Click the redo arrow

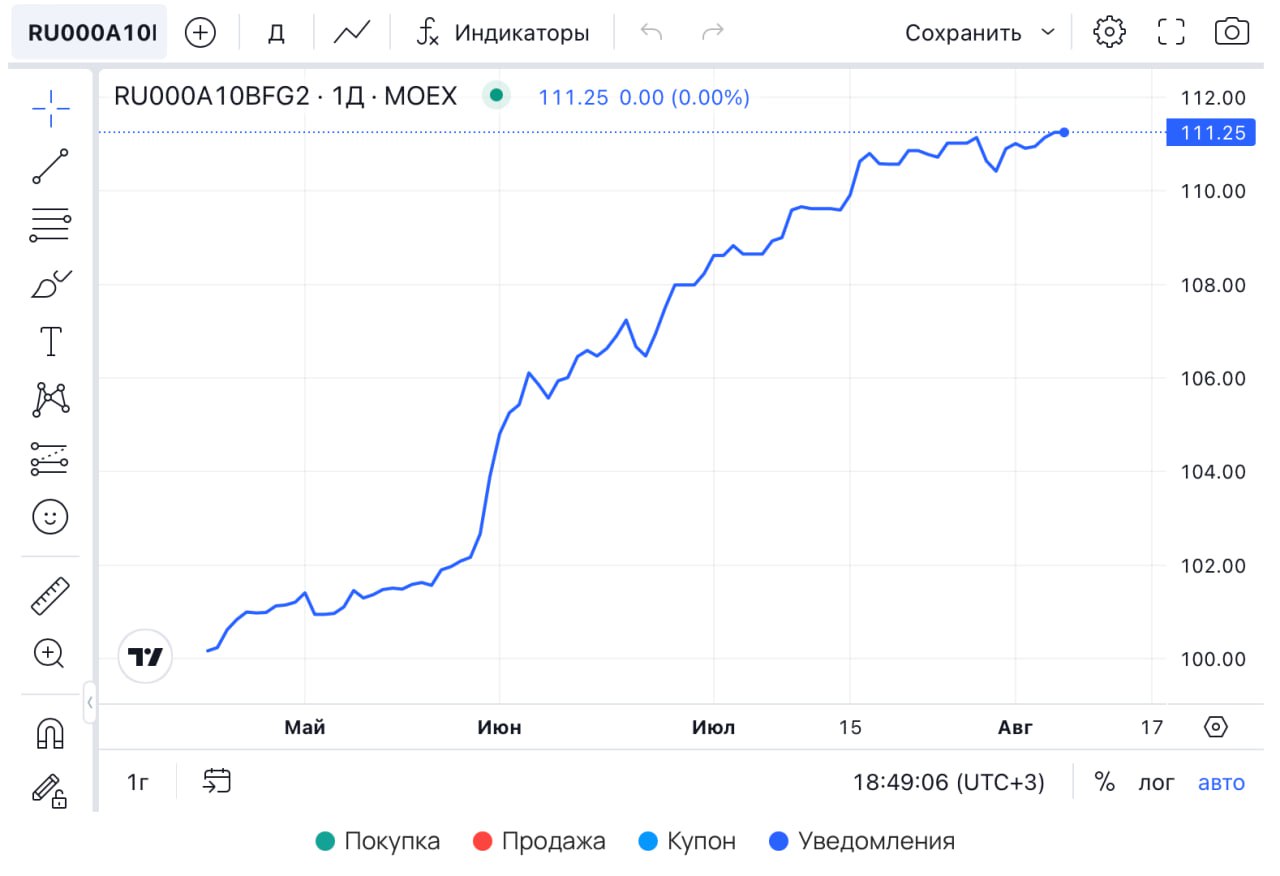[713, 32]
